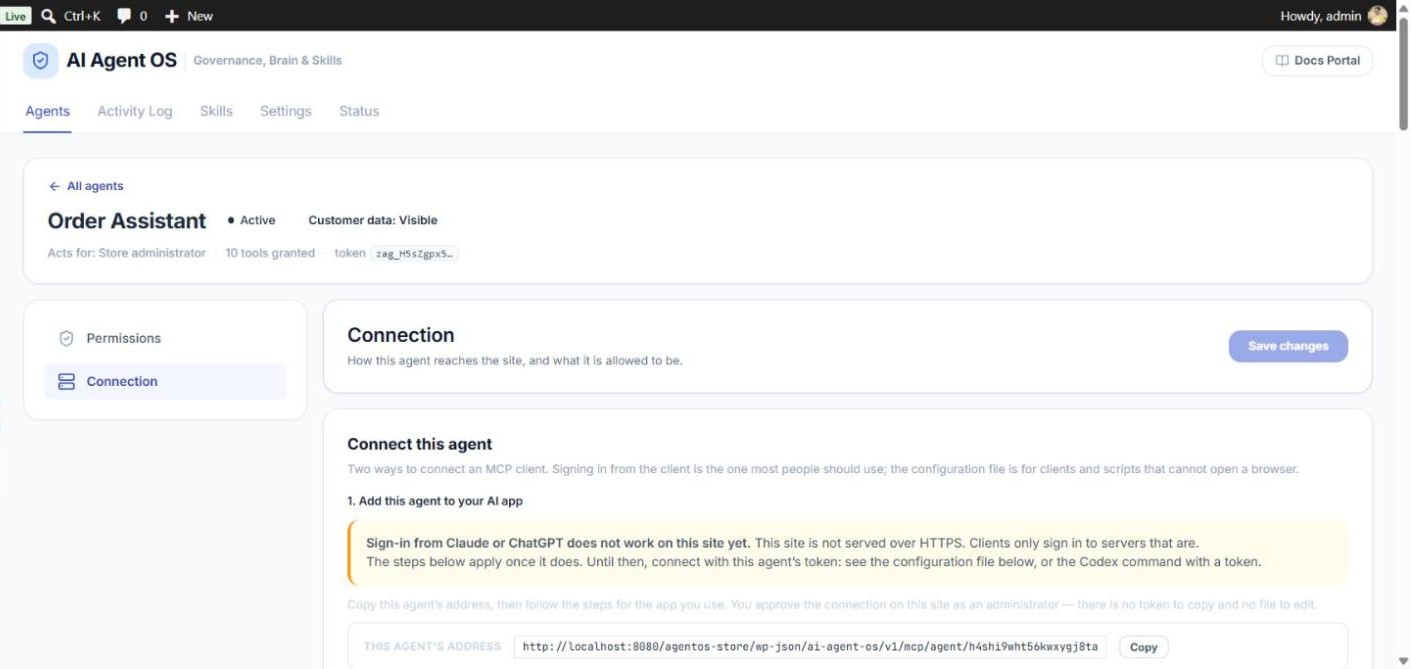Click 'Acts for: Store administrator' text
The image size is (1411, 669).
click(127, 253)
